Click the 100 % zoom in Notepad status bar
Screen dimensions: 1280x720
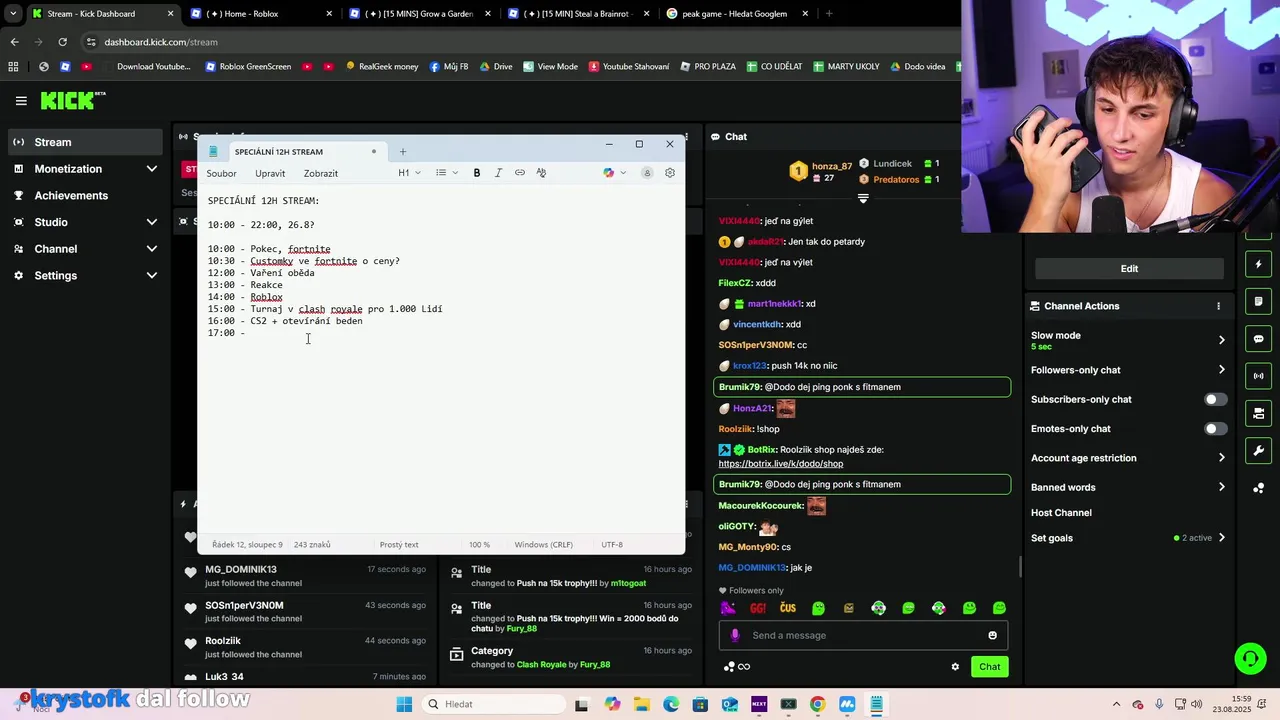pyautogui.click(x=480, y=545)
